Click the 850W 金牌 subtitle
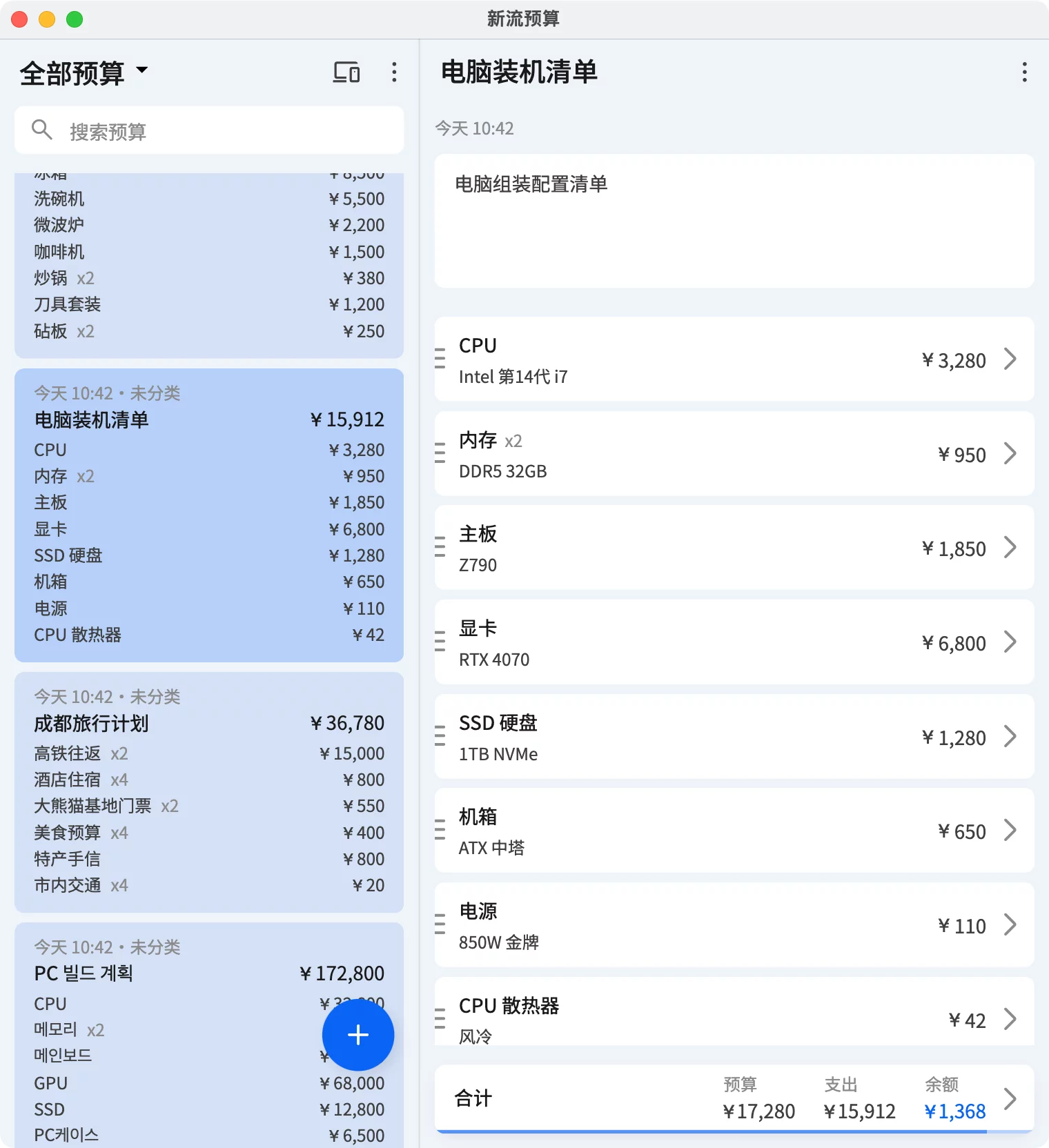This screenshot has height=1148, width=1049. [499, 942]
